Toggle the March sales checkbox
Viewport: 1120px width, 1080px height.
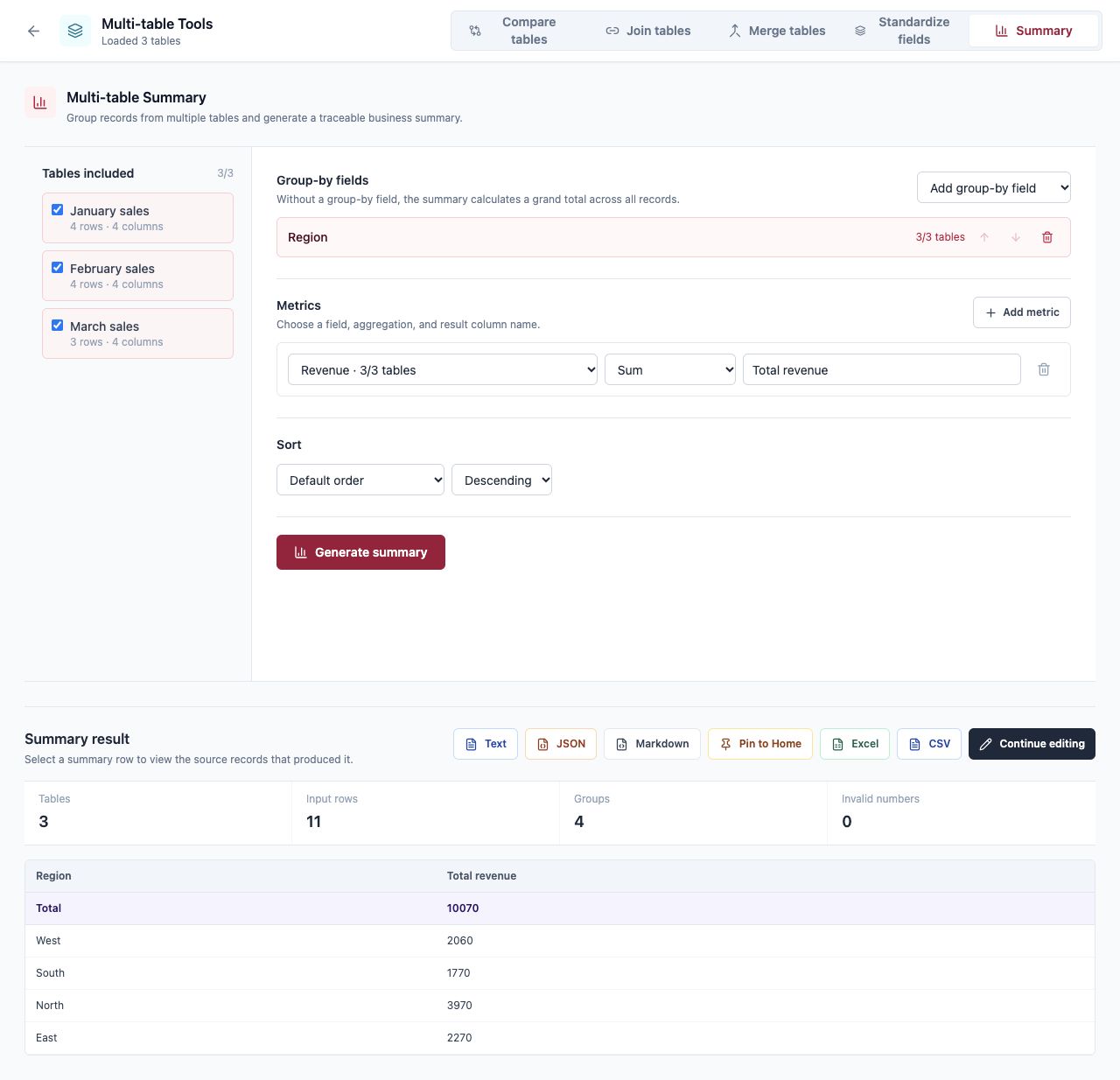(58, 326)
